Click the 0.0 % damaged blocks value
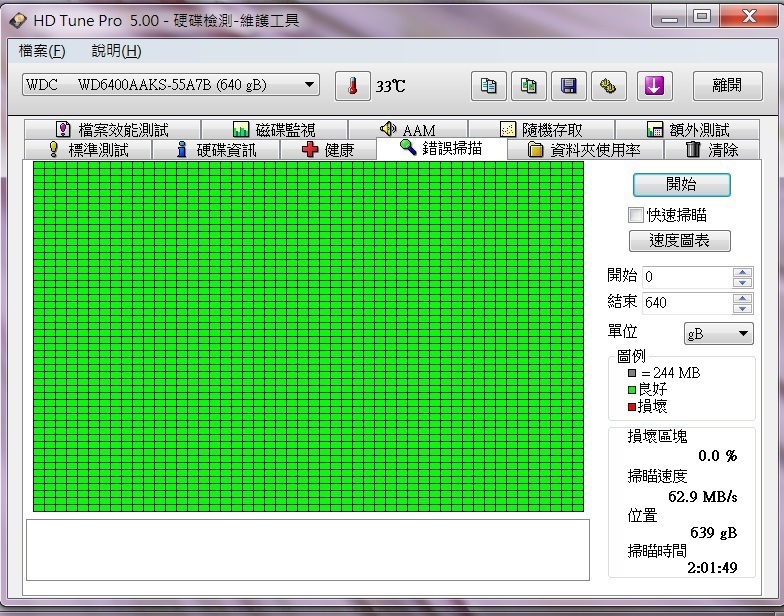This screenshot has height=616, width=784. (718, 456)
